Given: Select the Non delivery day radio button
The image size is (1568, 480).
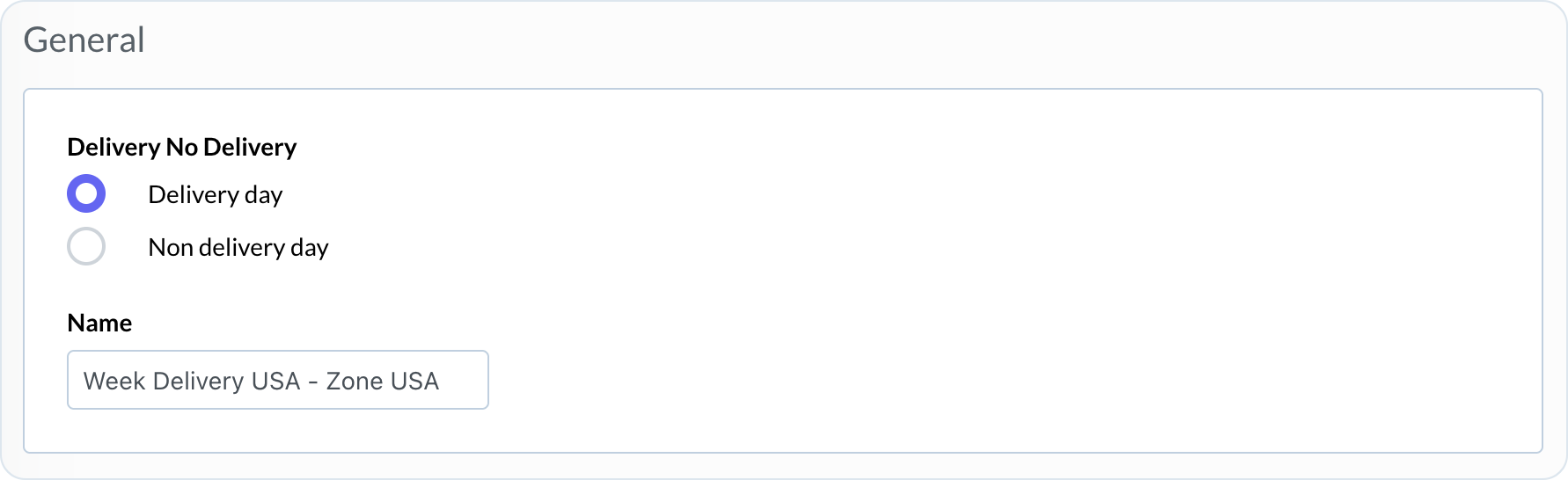Looking at the screenshot, I should tap(86, 247).
